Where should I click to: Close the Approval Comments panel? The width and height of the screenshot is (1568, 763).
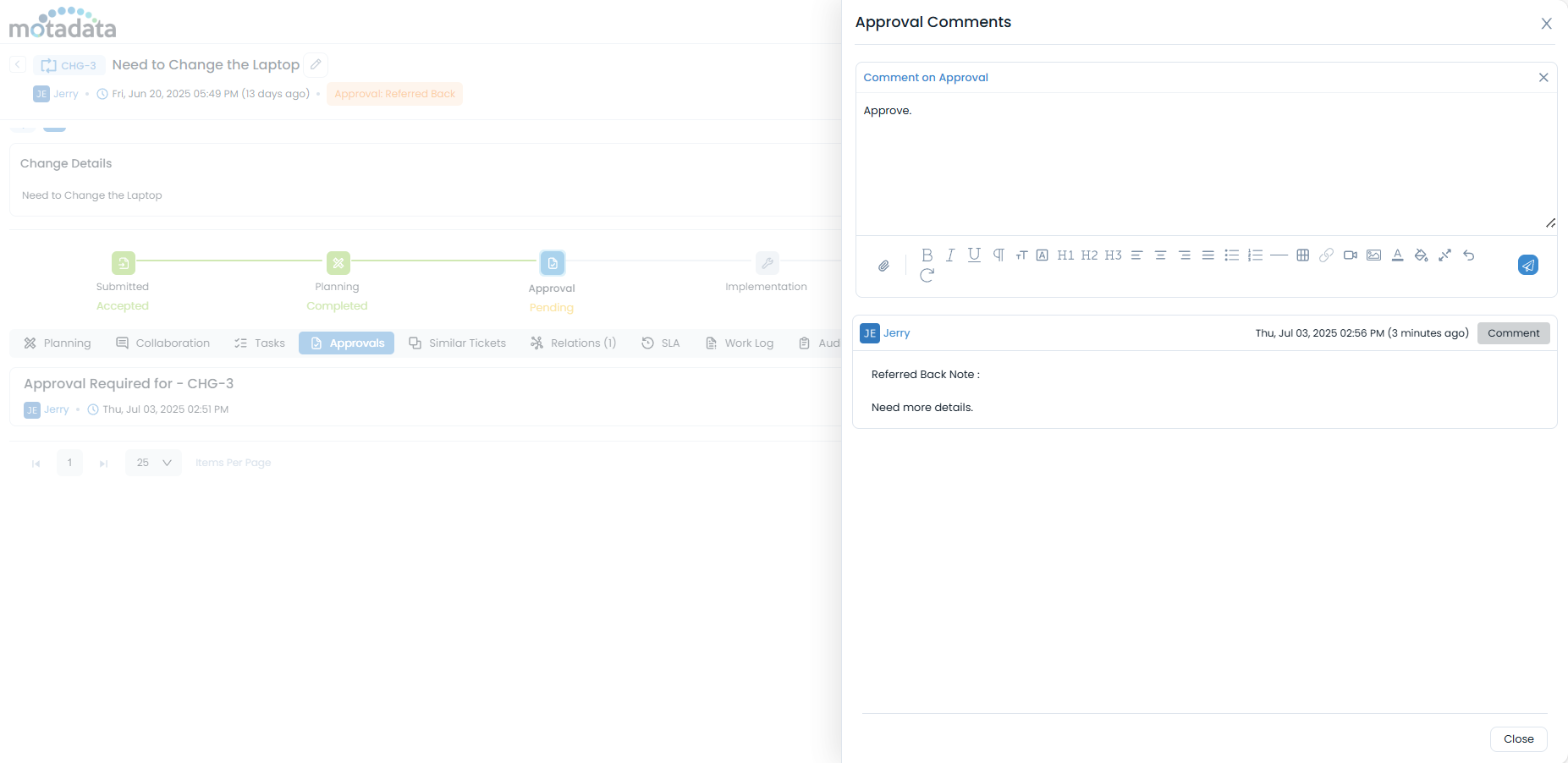1546,23
